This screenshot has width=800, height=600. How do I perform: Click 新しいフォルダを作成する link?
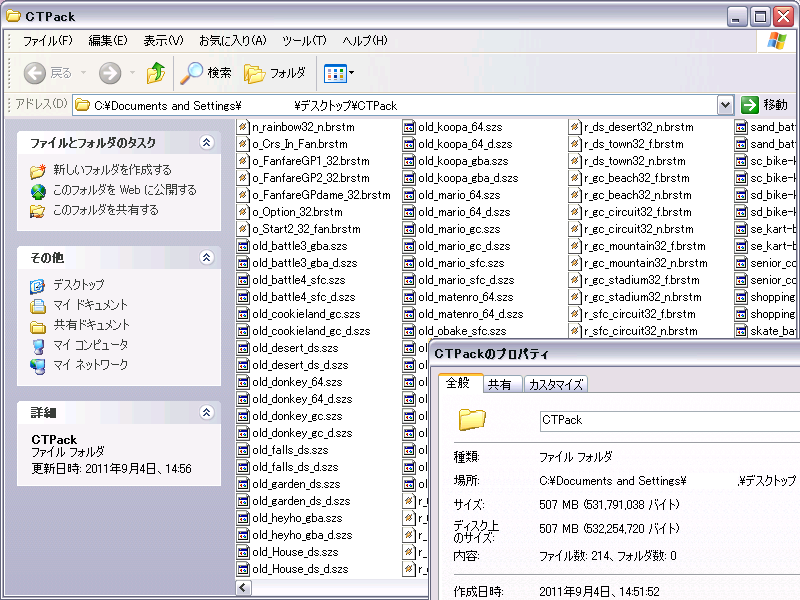click(112, 170)
